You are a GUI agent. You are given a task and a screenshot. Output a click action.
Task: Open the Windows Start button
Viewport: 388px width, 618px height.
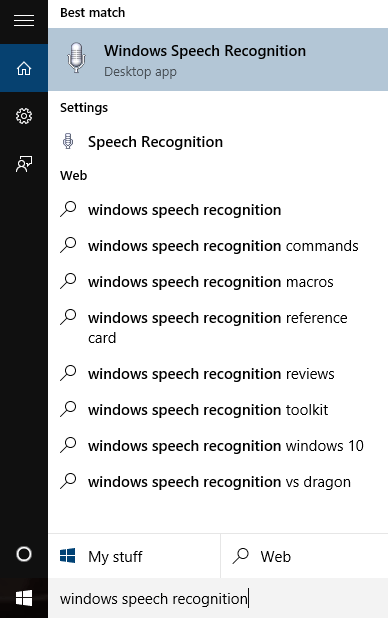click(x=24, y=598)
